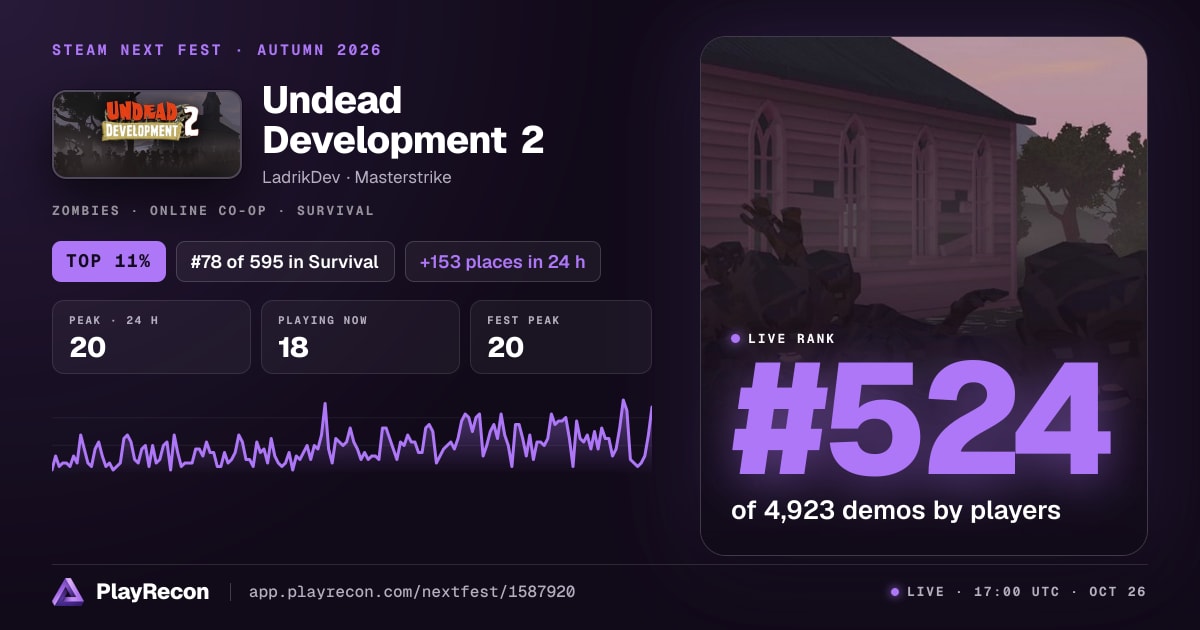
Task: Click the LIVE status dot in footer
Action: click(x=895, y=592)
